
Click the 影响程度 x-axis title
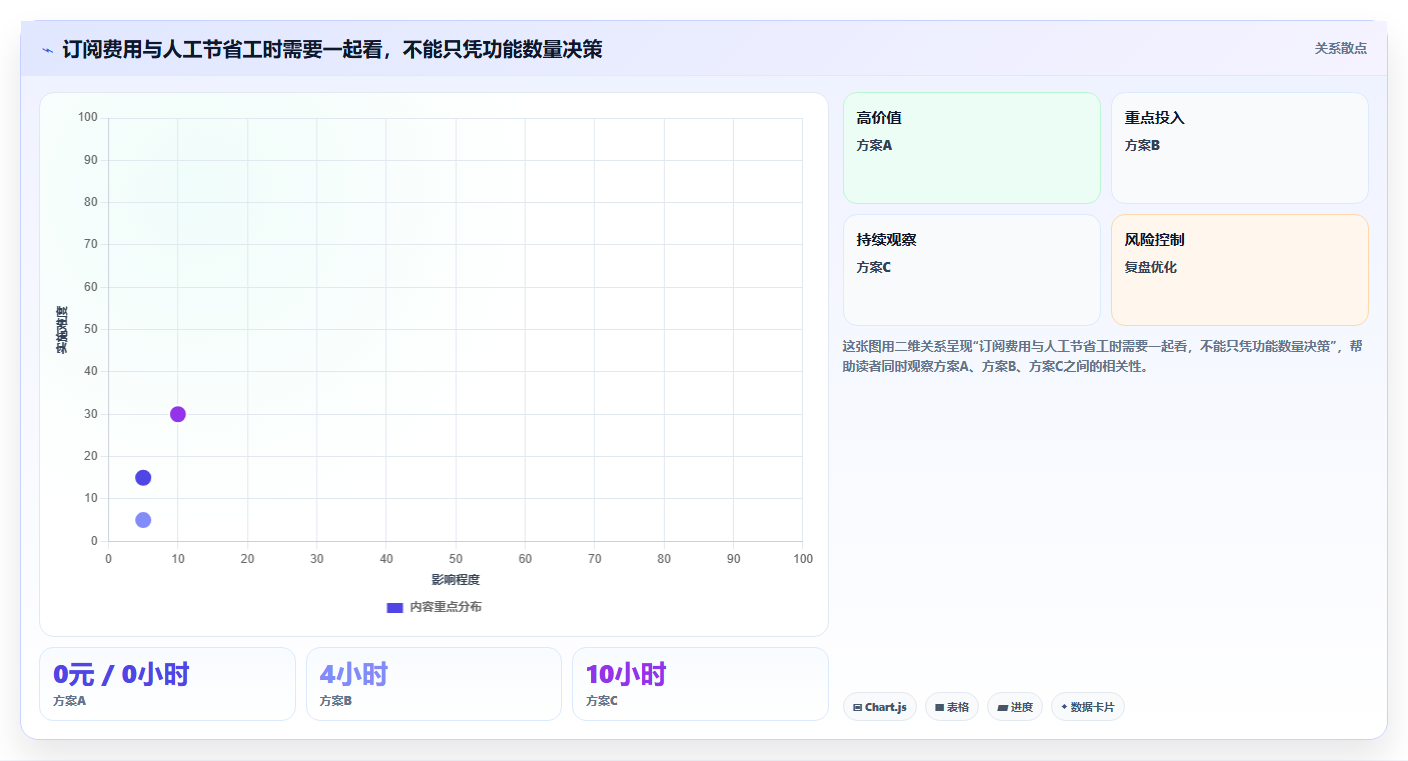click(x=456, y=580)
